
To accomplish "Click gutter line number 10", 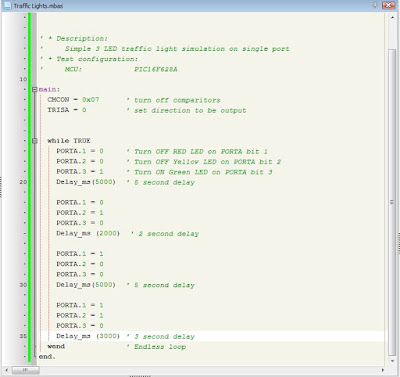I will (x=23, y=79).
